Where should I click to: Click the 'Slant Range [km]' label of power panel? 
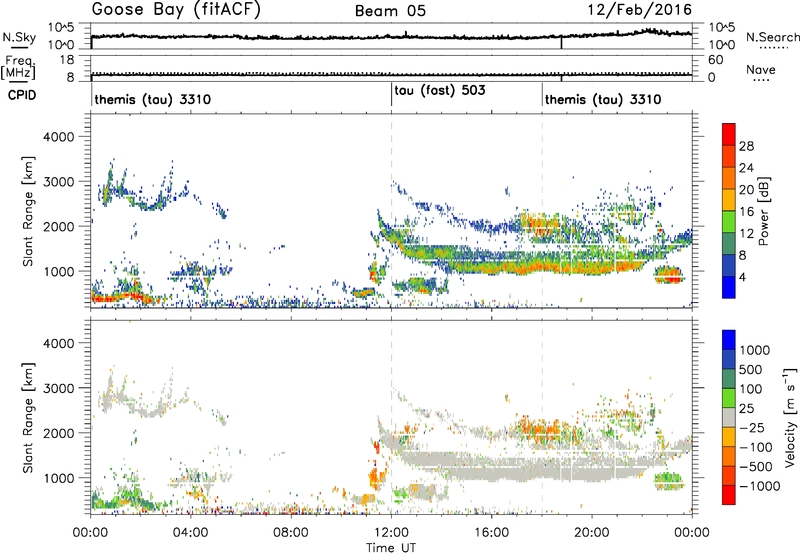coord(28,211)
